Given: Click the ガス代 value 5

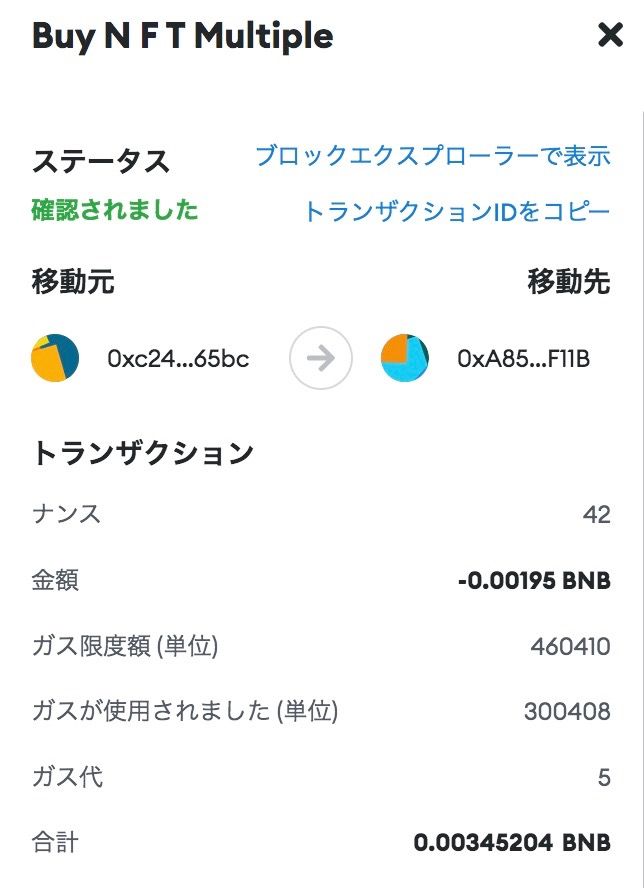Looking at the screenshot, I should click(x=604, y=777).
